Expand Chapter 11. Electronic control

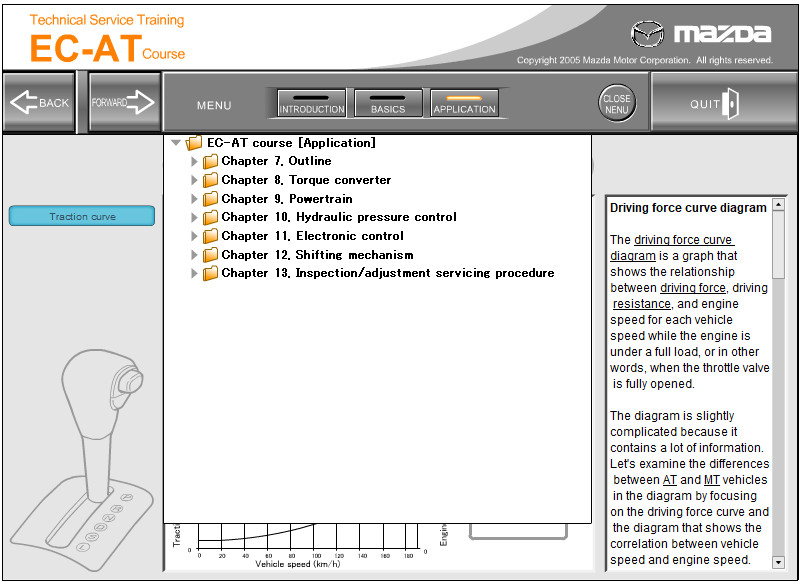tap(194, 236)
